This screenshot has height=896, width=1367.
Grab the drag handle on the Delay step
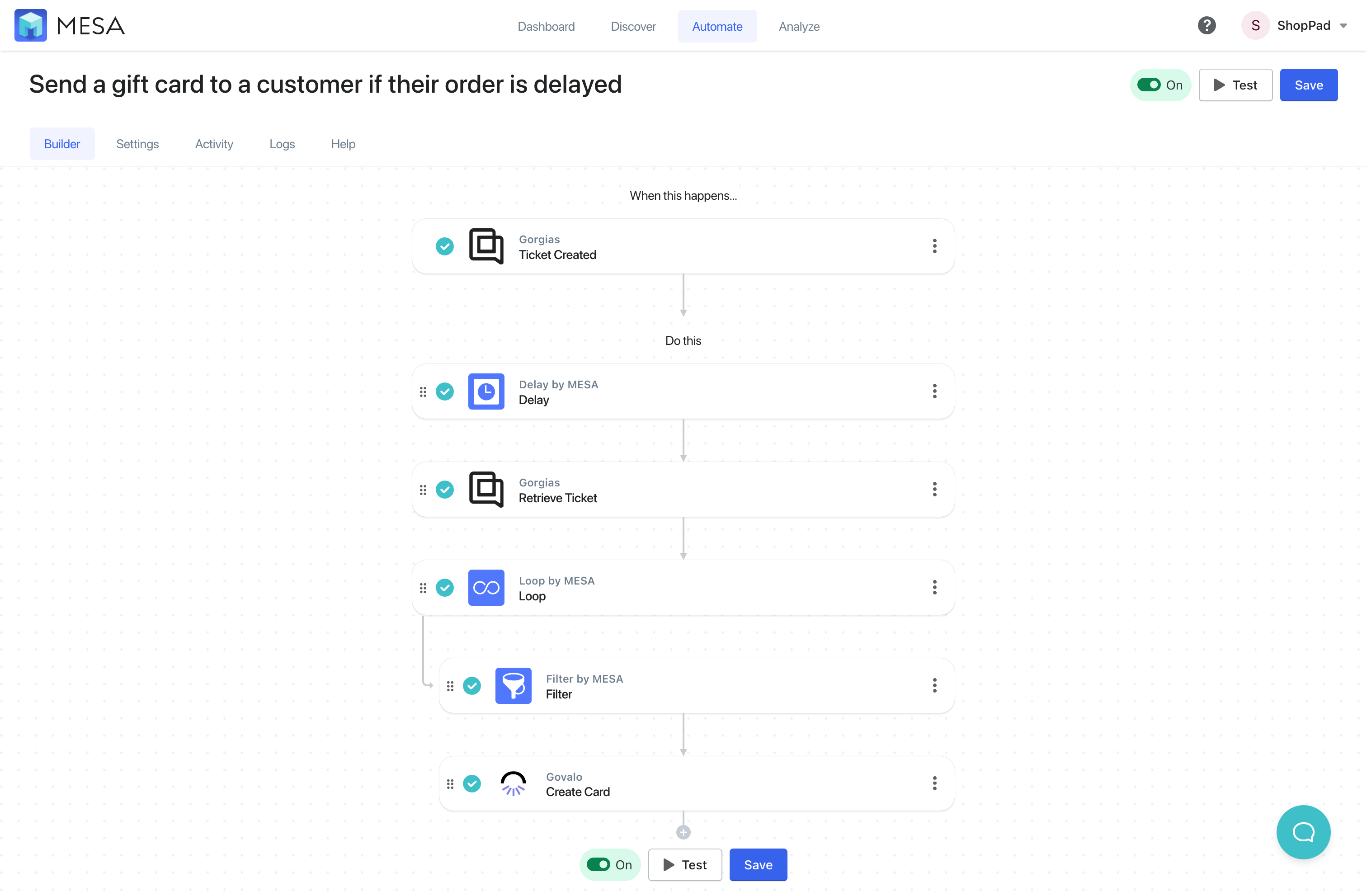[x=423, y=391]
